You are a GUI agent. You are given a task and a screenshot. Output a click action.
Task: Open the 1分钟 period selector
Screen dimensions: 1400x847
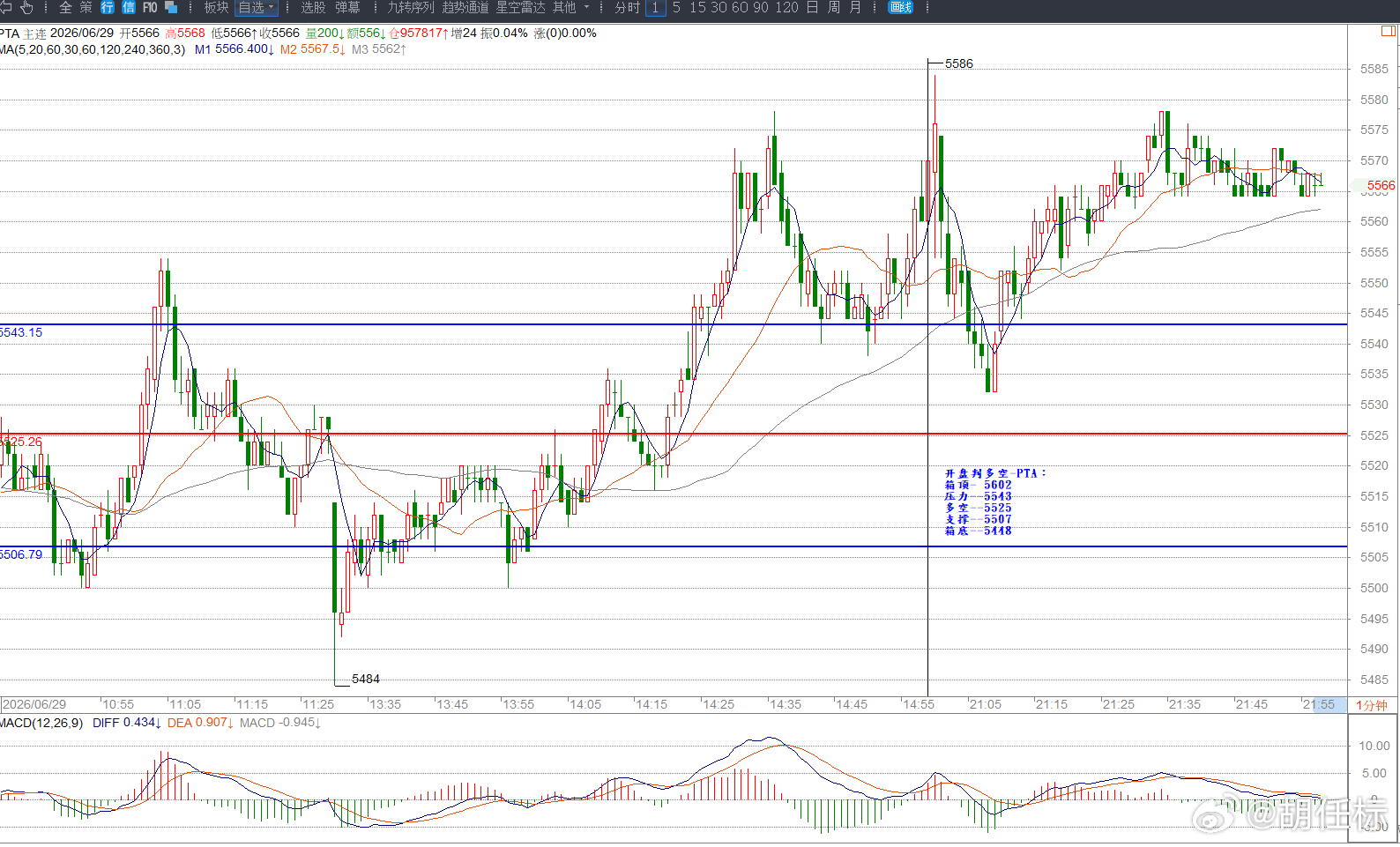click(1372, 705)
